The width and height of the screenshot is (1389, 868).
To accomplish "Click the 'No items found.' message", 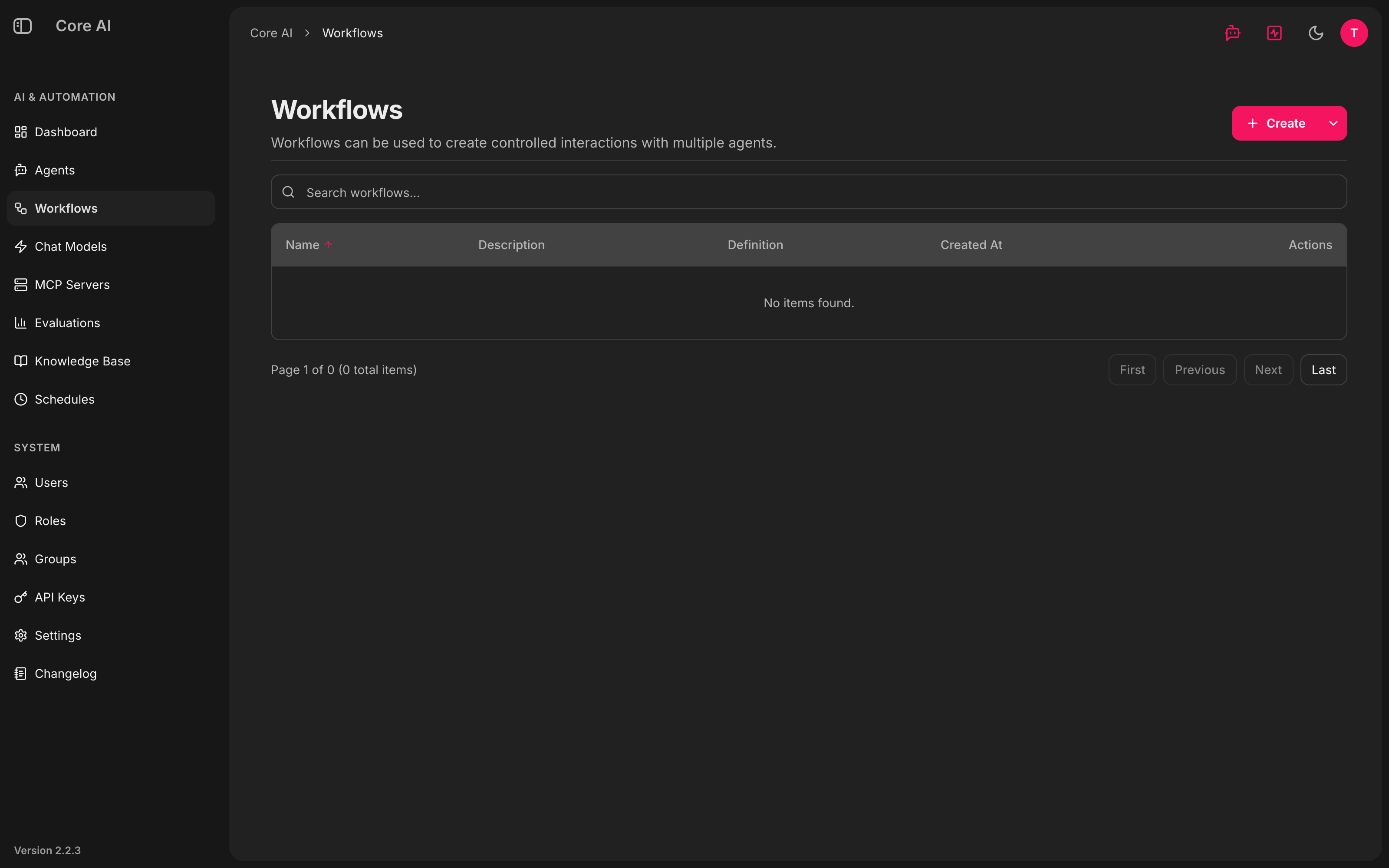I will 809,303.
